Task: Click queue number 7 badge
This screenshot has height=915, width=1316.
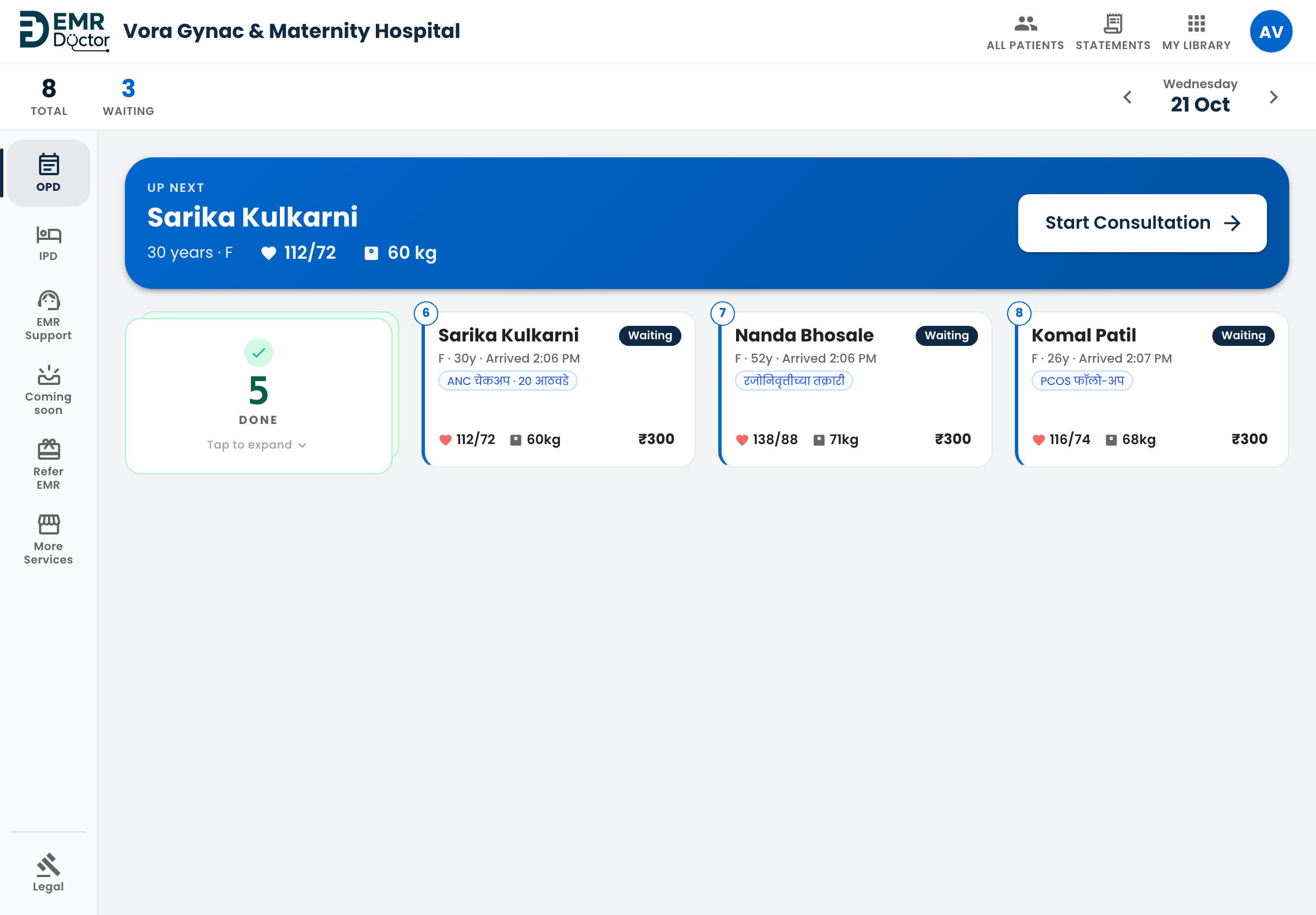Action: pos(723,312)
